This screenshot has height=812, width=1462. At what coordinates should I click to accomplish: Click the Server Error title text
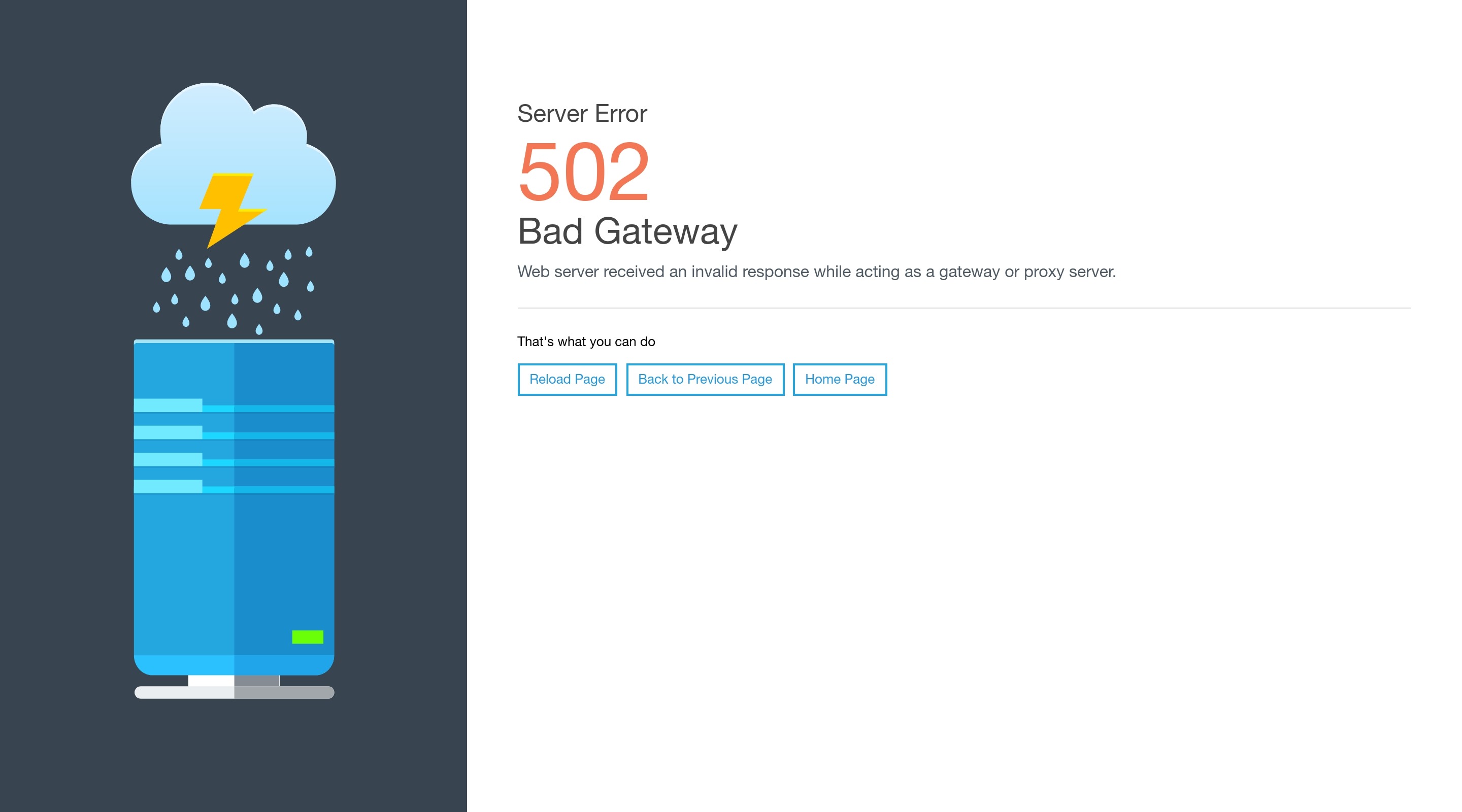582,114
